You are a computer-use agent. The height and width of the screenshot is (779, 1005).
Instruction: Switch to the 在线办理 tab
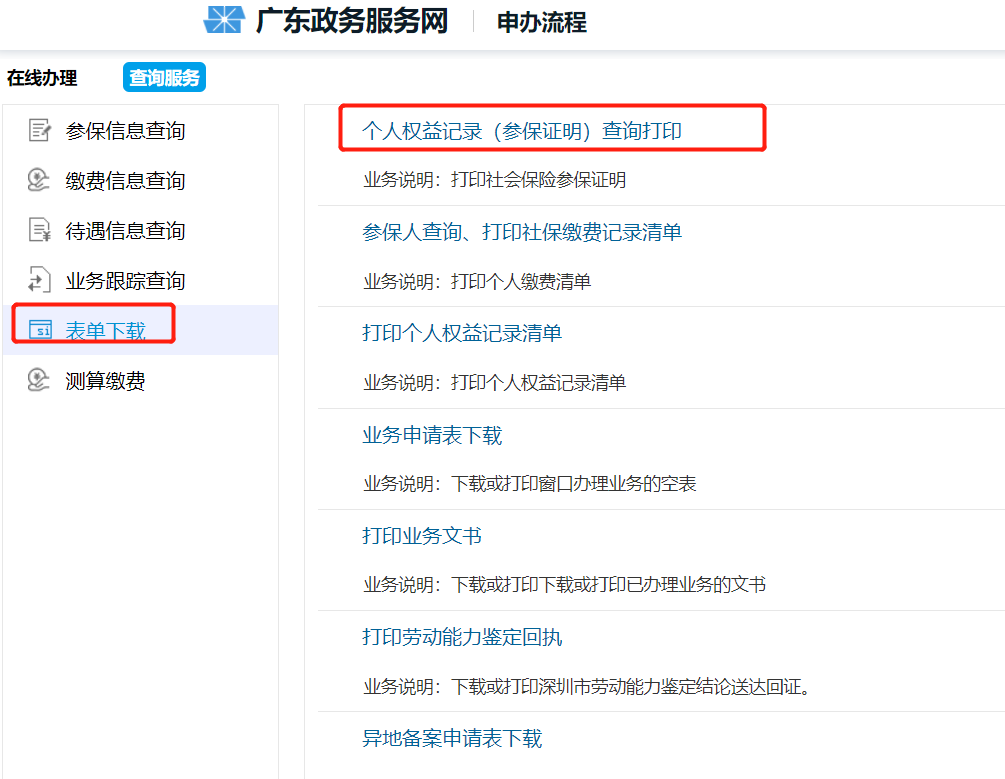point(42,78)
